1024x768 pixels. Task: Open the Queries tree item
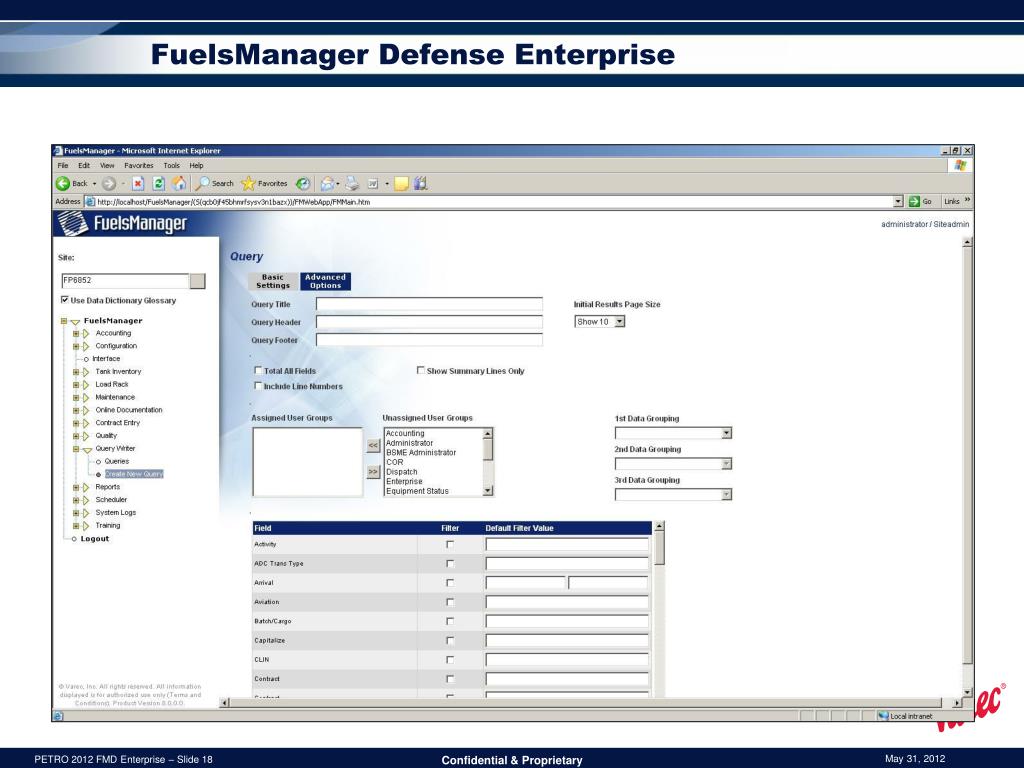[117, 461]
